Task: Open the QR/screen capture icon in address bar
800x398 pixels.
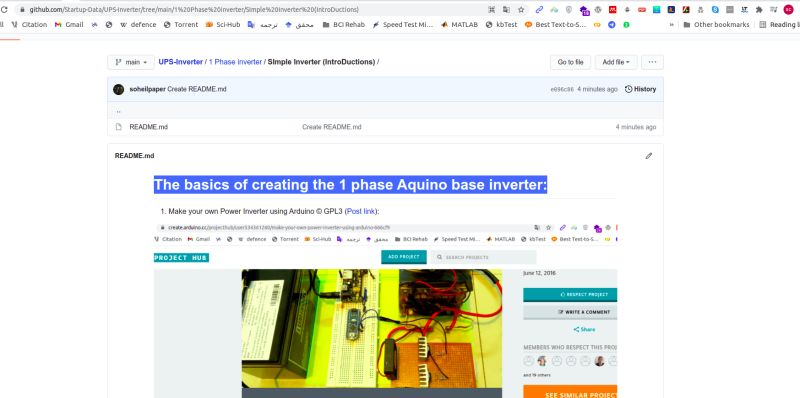Action: (x=492, y=9)
